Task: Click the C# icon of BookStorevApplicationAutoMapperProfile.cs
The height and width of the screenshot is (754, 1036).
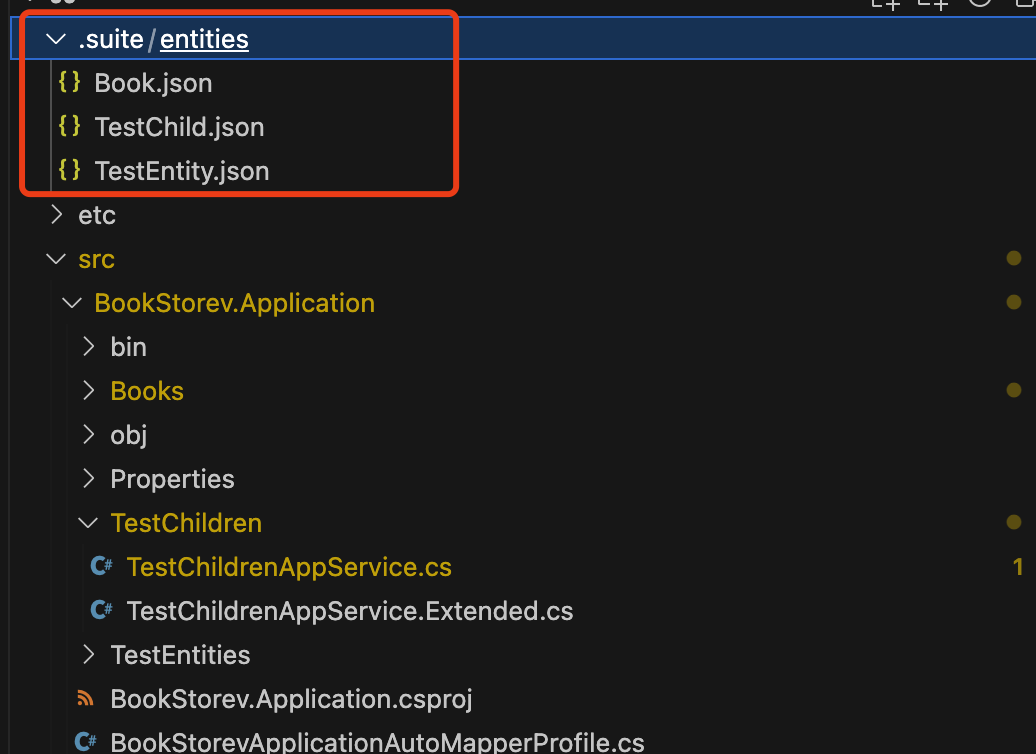Action: 85,742
